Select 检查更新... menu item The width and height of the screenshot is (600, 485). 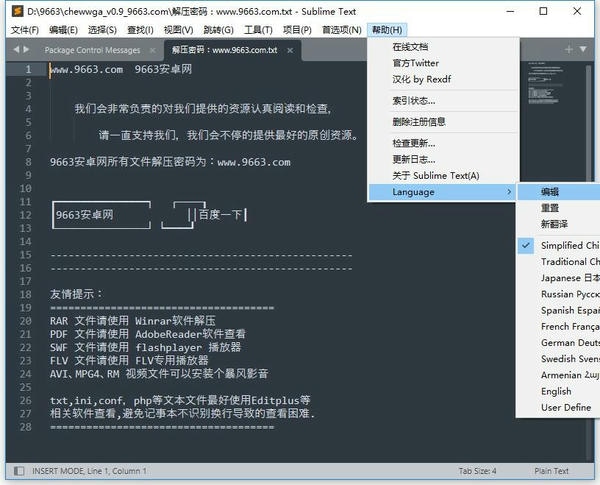(444, 143)
